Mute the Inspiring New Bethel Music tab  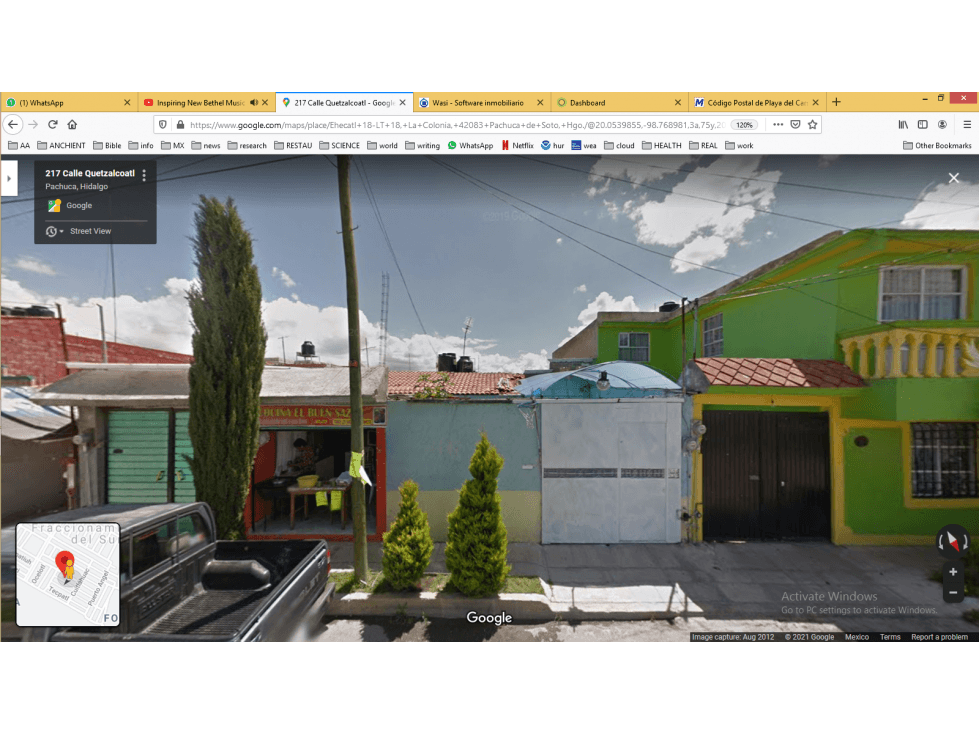click(253, 102)
